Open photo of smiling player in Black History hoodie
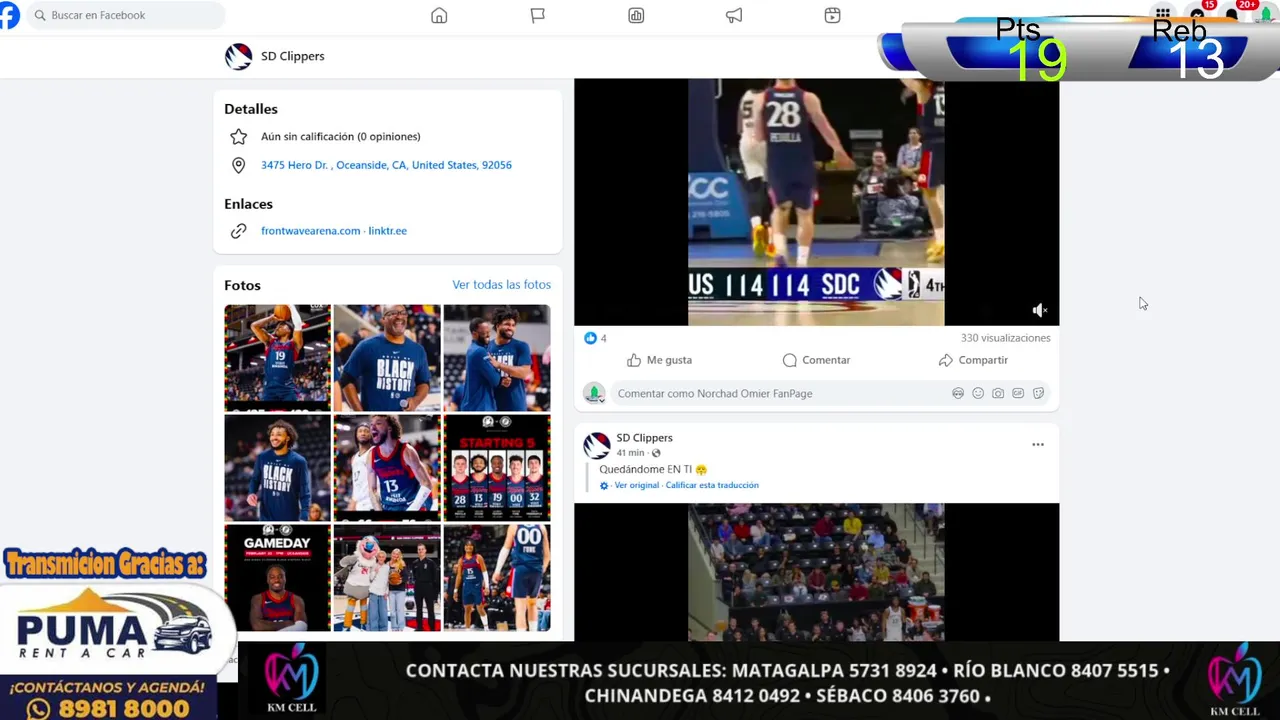The height and width of the screenshot is (720, 1280). click(x=277, y=468)
